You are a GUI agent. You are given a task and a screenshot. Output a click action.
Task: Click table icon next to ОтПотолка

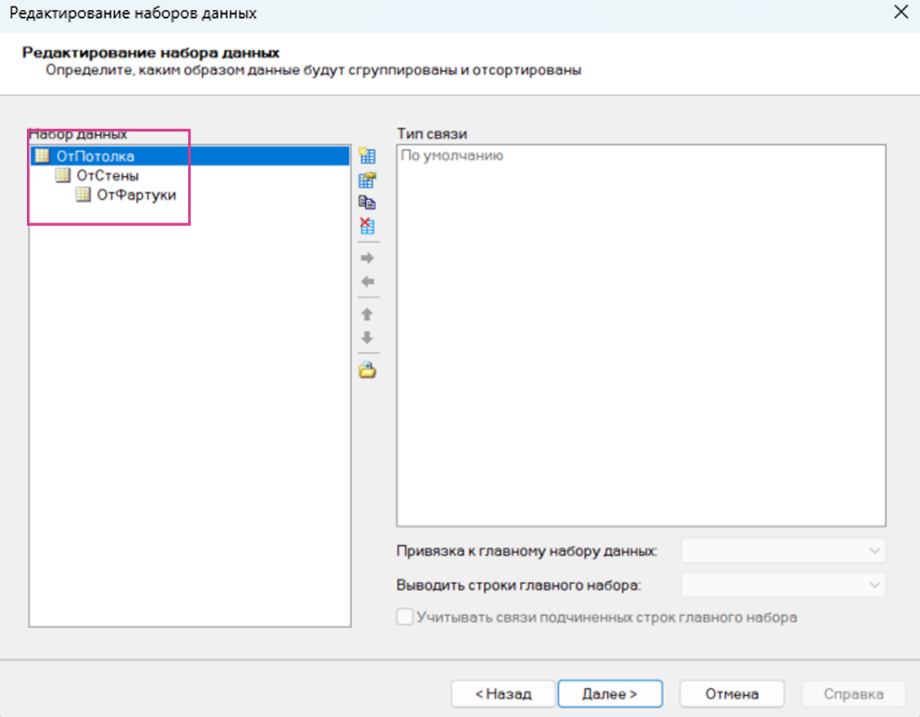[42, 155]
